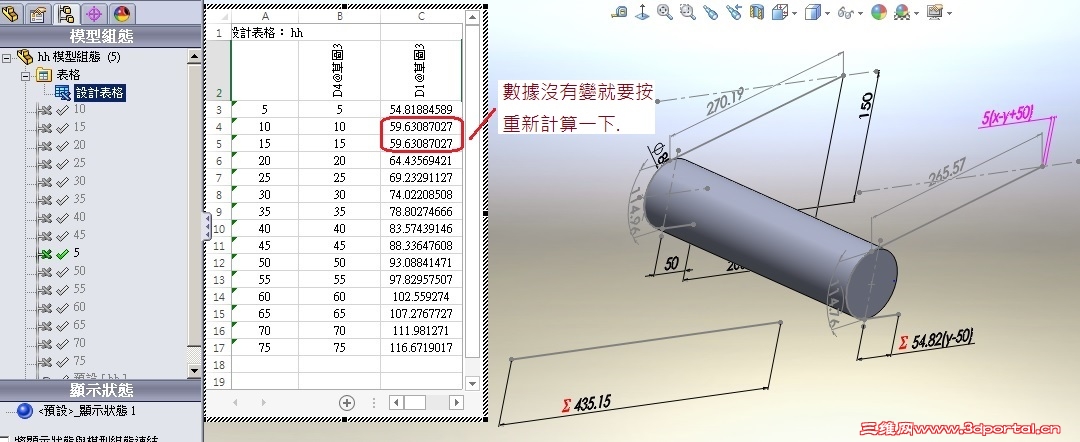Image resolution: width=1080 pixels, height=442 pixels.
Task: Select configuration 60 in the tree
Action: click(79, 306)
